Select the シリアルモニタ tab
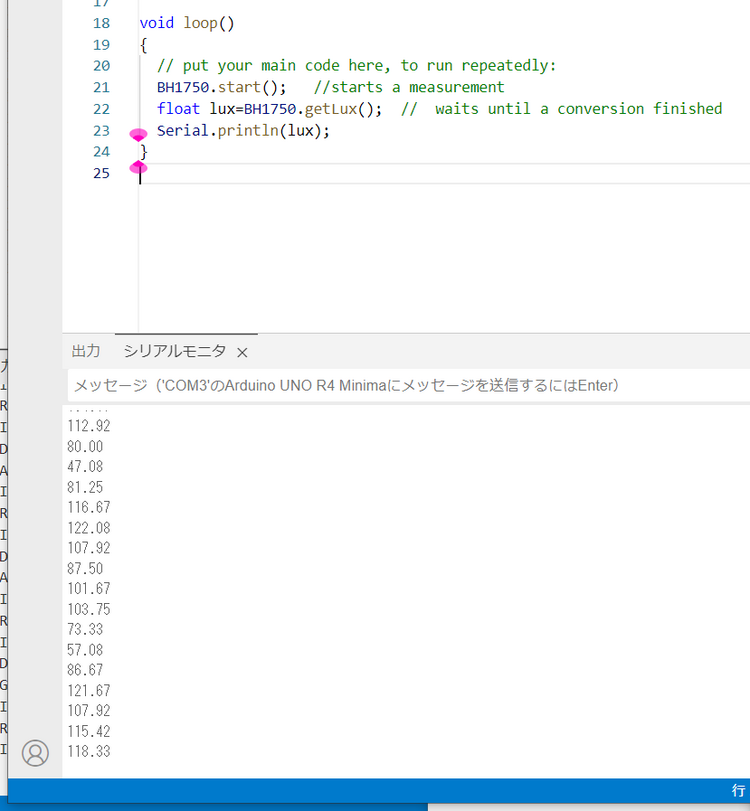750x811 pixels. (174, 351)
